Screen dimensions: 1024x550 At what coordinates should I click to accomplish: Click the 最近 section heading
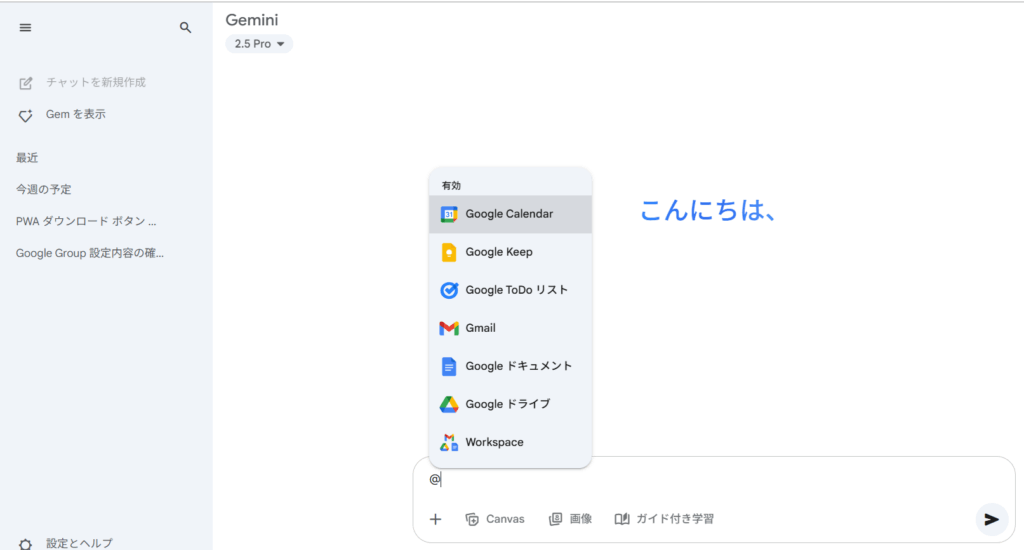(x=27, y=158)
